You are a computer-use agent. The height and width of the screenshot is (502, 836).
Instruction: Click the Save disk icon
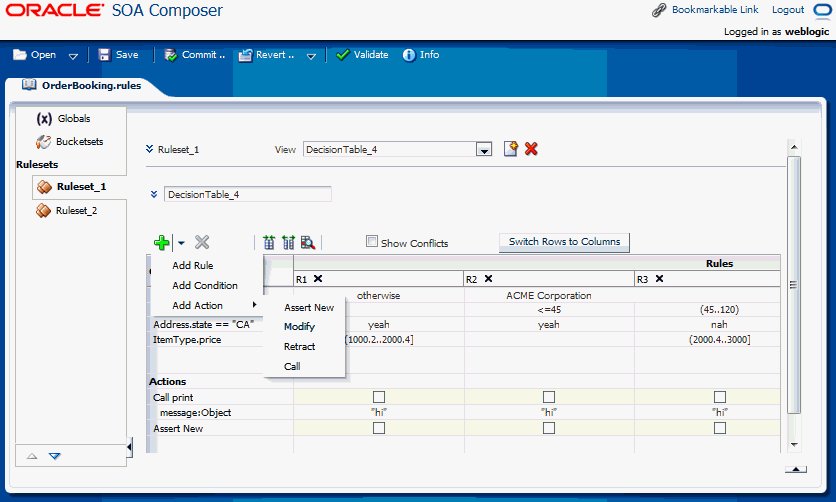coord(104,55)
